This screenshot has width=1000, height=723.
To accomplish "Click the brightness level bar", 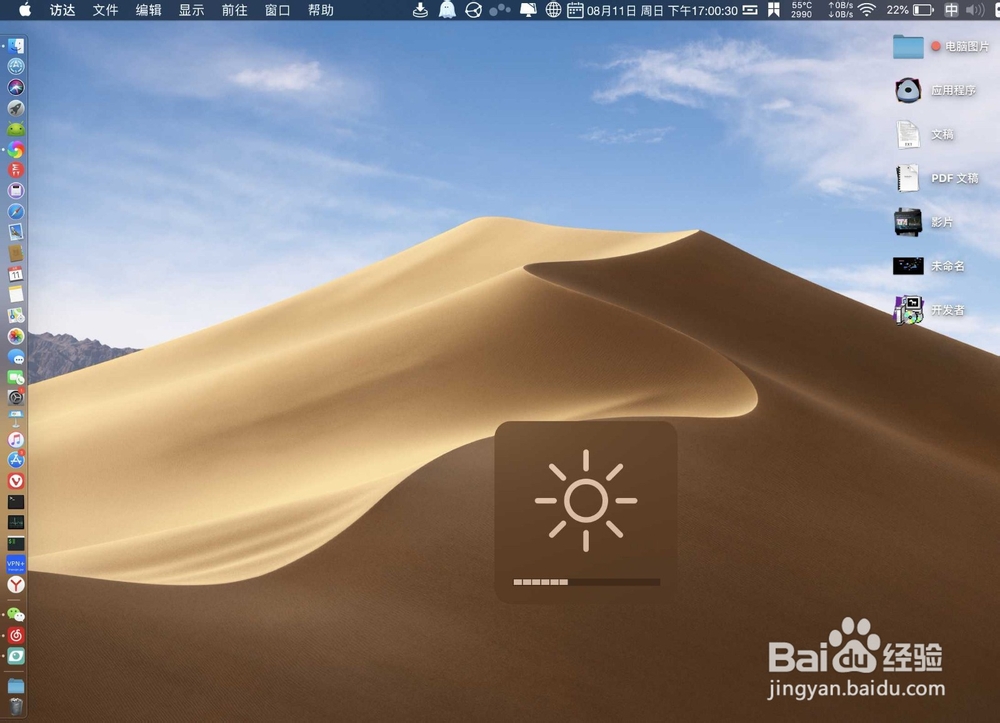I will 584,580.
